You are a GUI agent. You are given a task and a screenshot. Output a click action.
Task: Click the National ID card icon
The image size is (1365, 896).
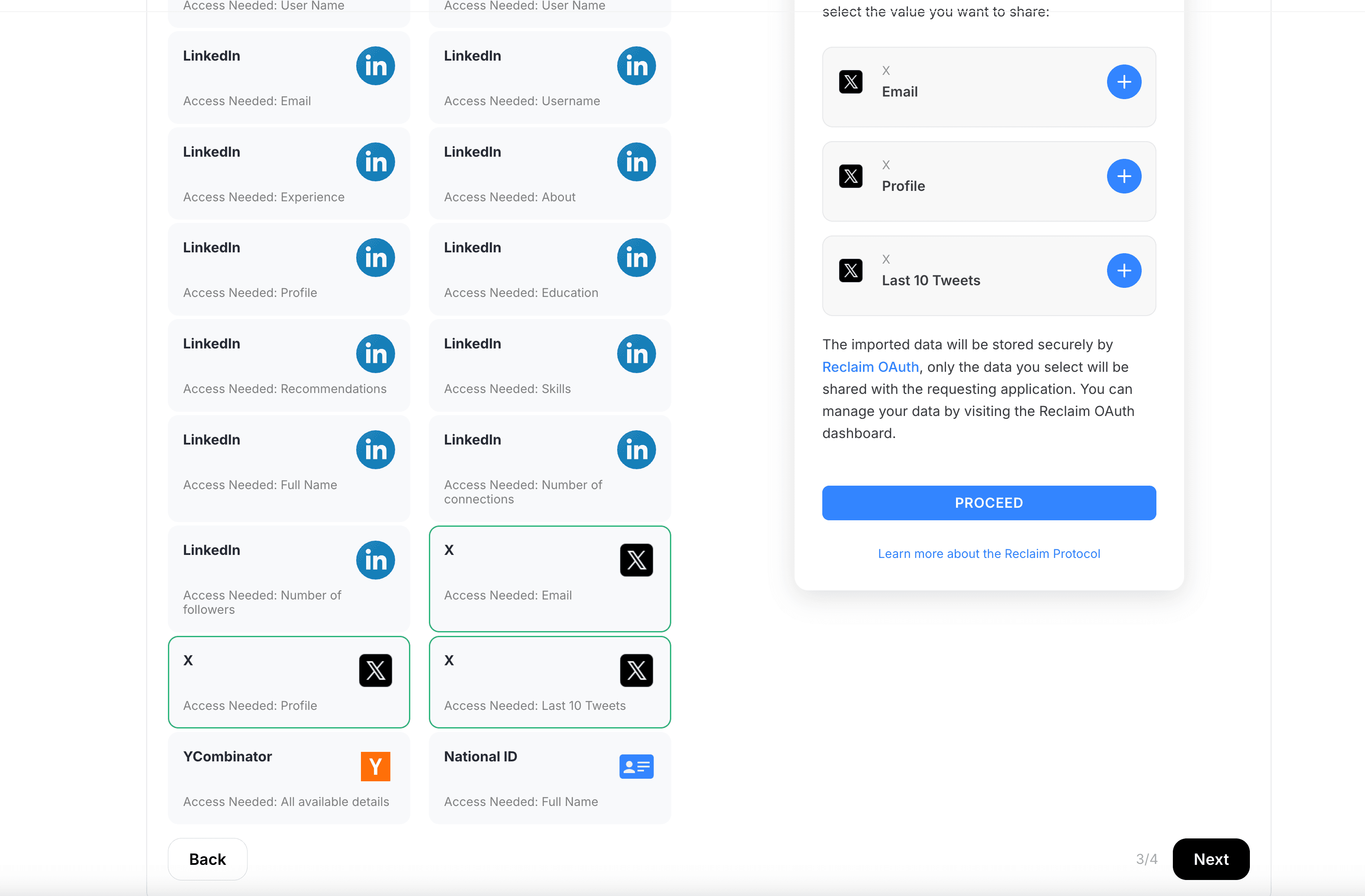[x=637, y=766]
